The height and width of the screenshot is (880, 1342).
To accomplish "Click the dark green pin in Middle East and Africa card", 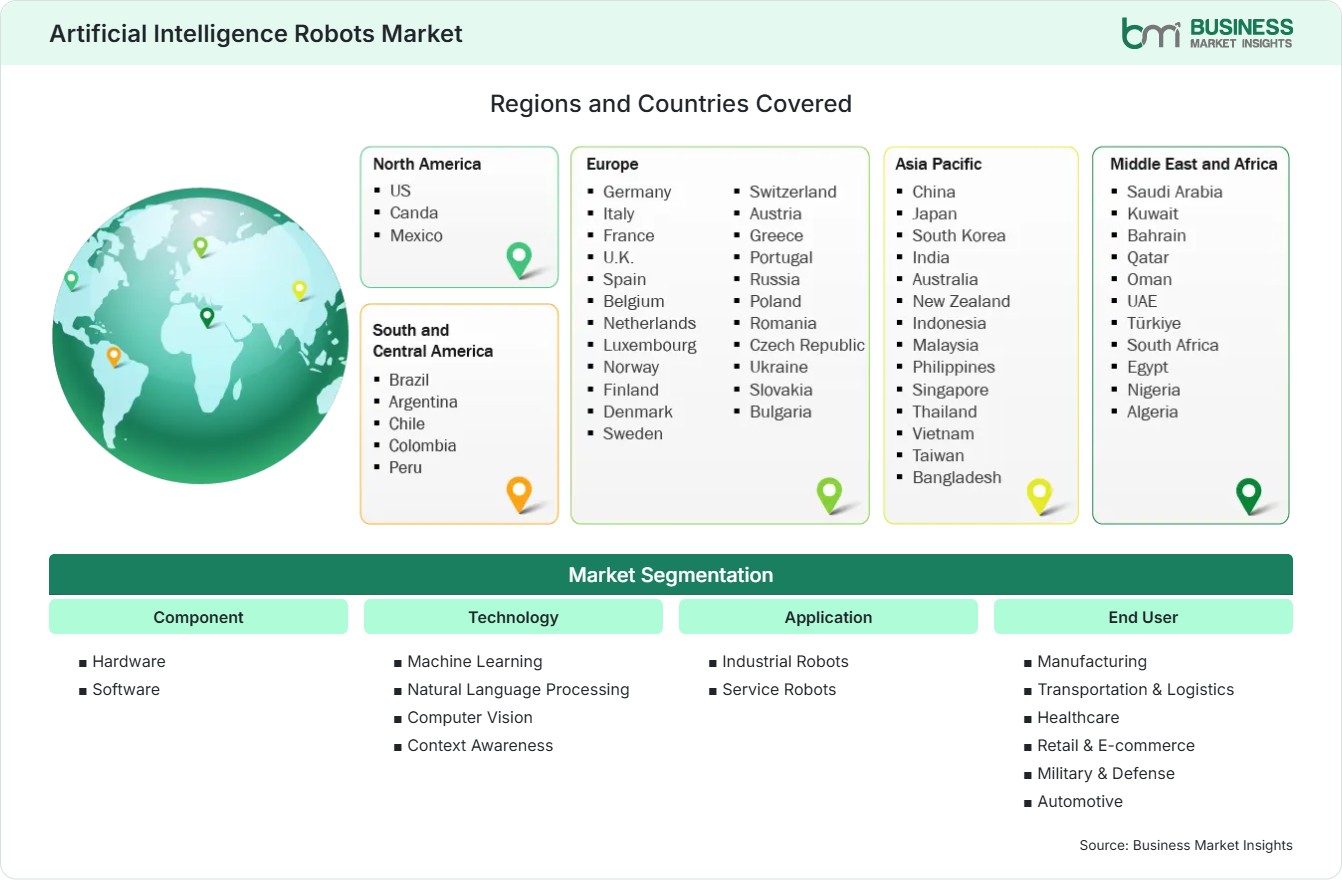I will coord(1249,495).
